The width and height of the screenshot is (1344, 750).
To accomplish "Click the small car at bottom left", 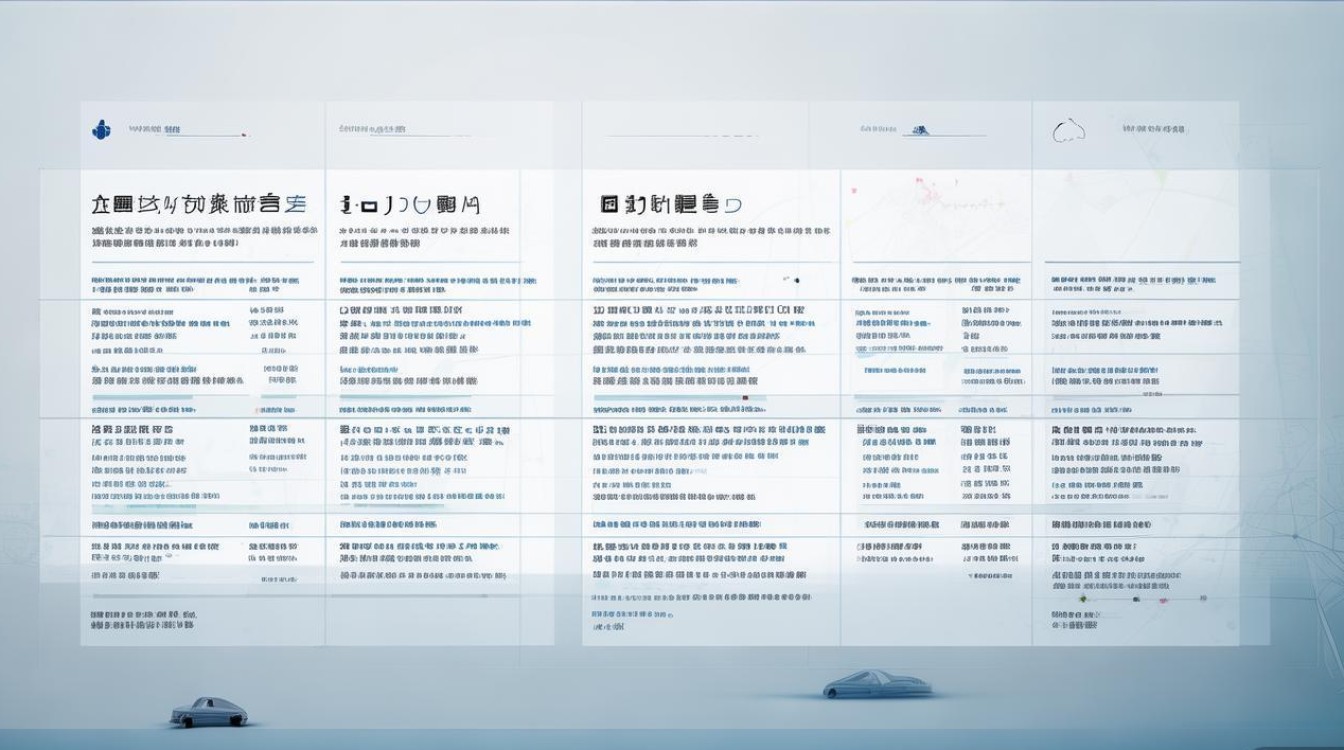I will [209, 712].
